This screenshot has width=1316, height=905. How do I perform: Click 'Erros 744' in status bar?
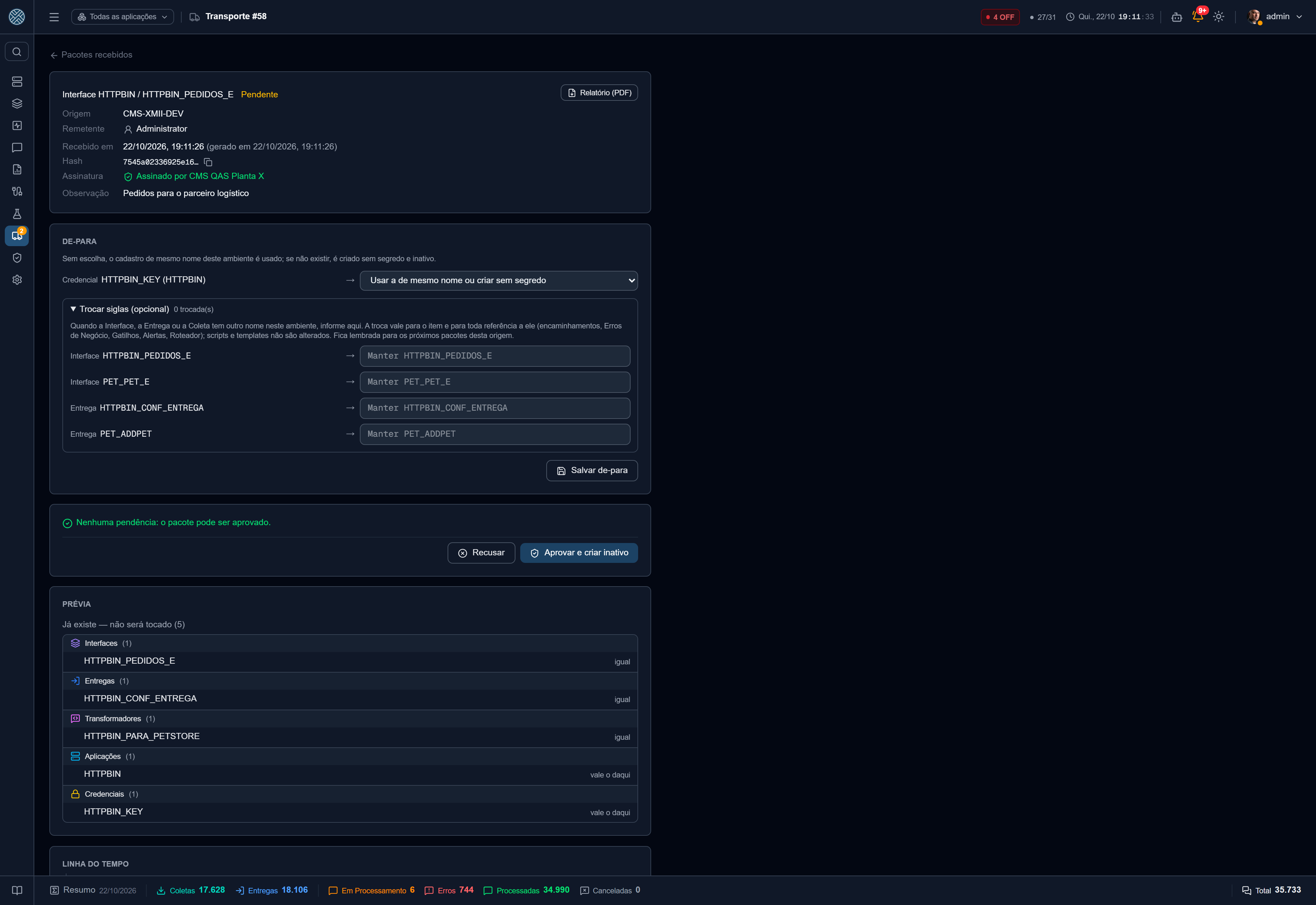[449, 890]
